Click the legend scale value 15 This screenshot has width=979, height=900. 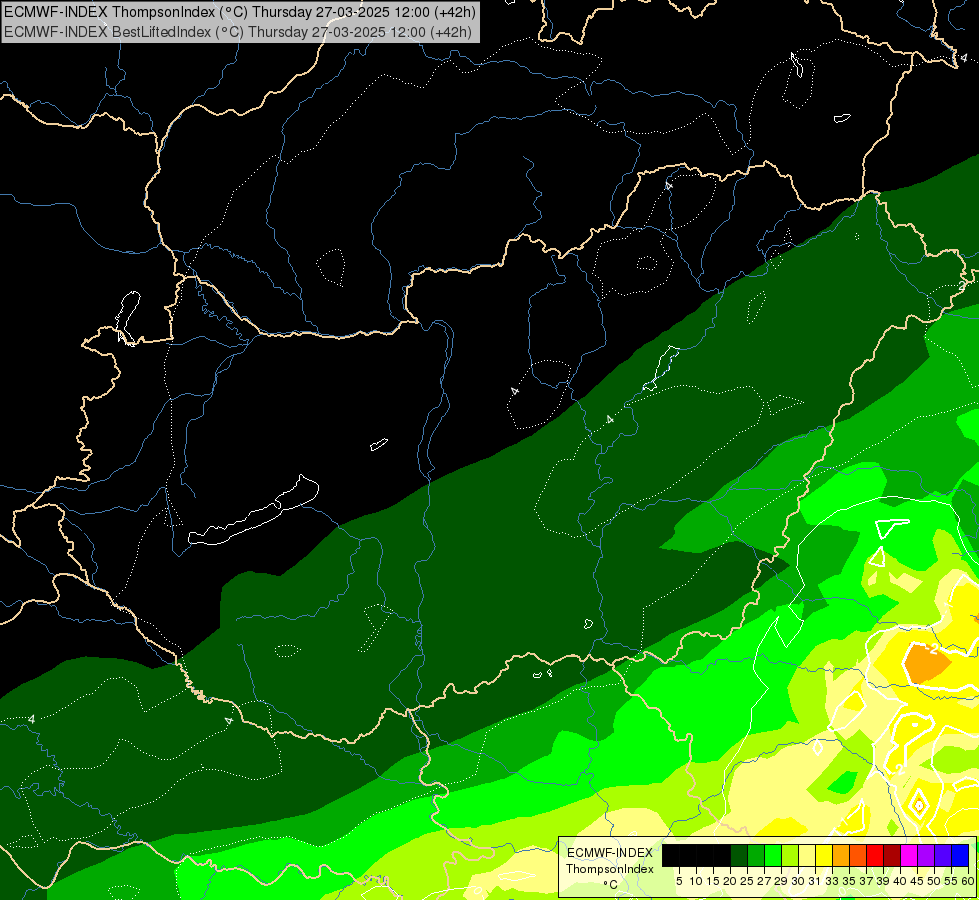[714, 881]
